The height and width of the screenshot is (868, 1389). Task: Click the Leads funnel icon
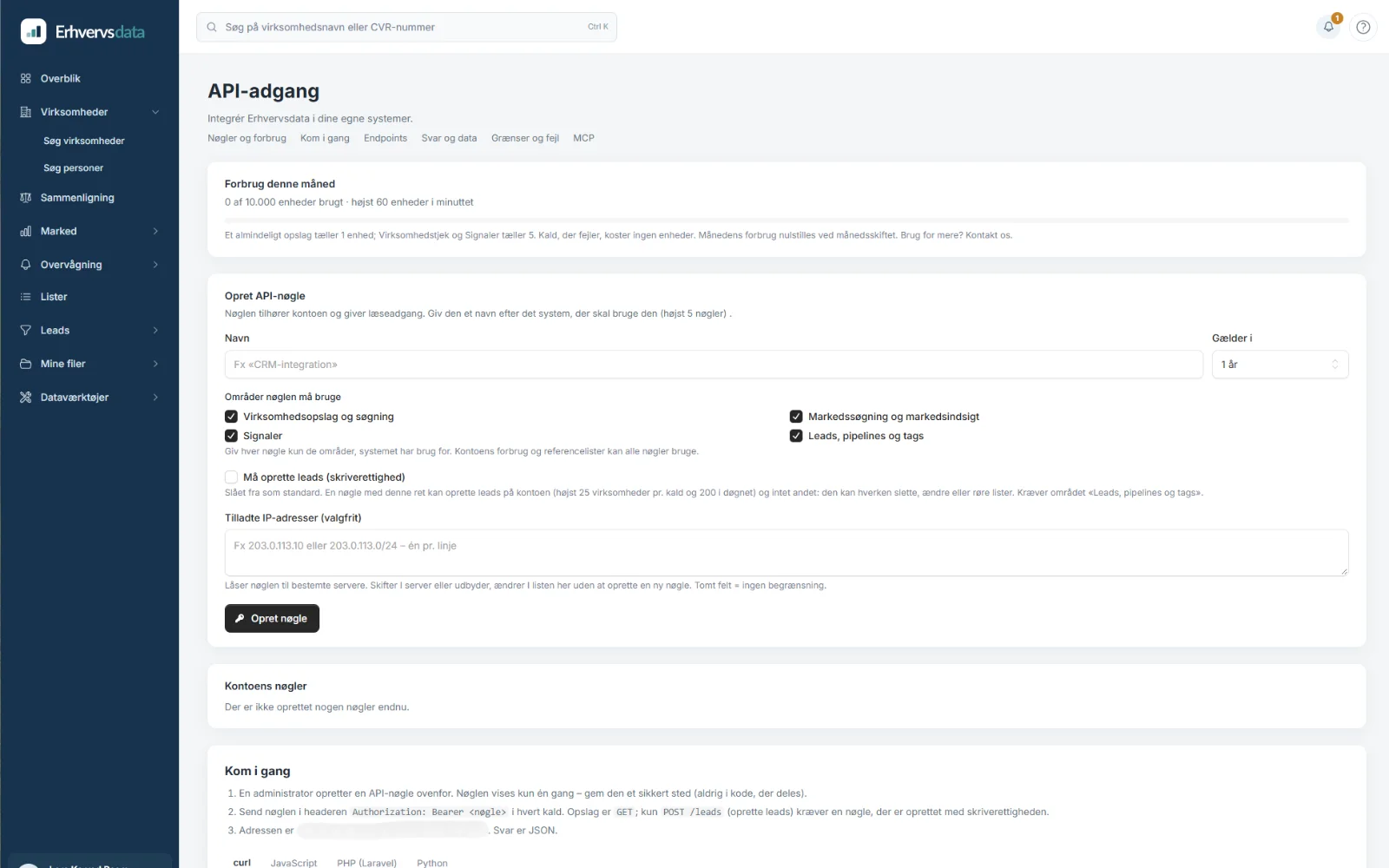click(x=25, y=330)
